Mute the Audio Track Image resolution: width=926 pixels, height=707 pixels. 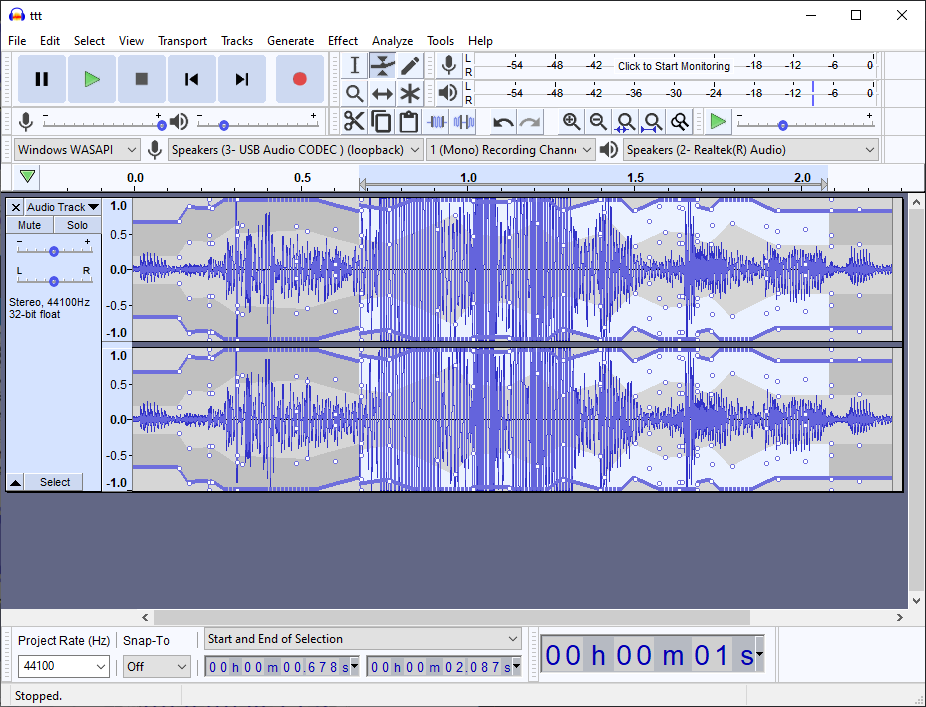[x=30, y=225]
